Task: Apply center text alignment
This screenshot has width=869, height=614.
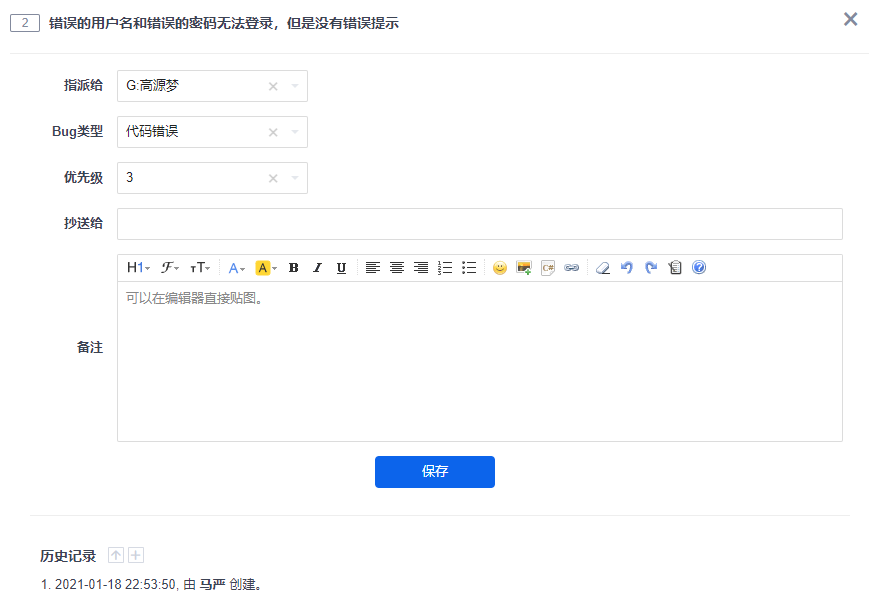Action: point(397,267)
